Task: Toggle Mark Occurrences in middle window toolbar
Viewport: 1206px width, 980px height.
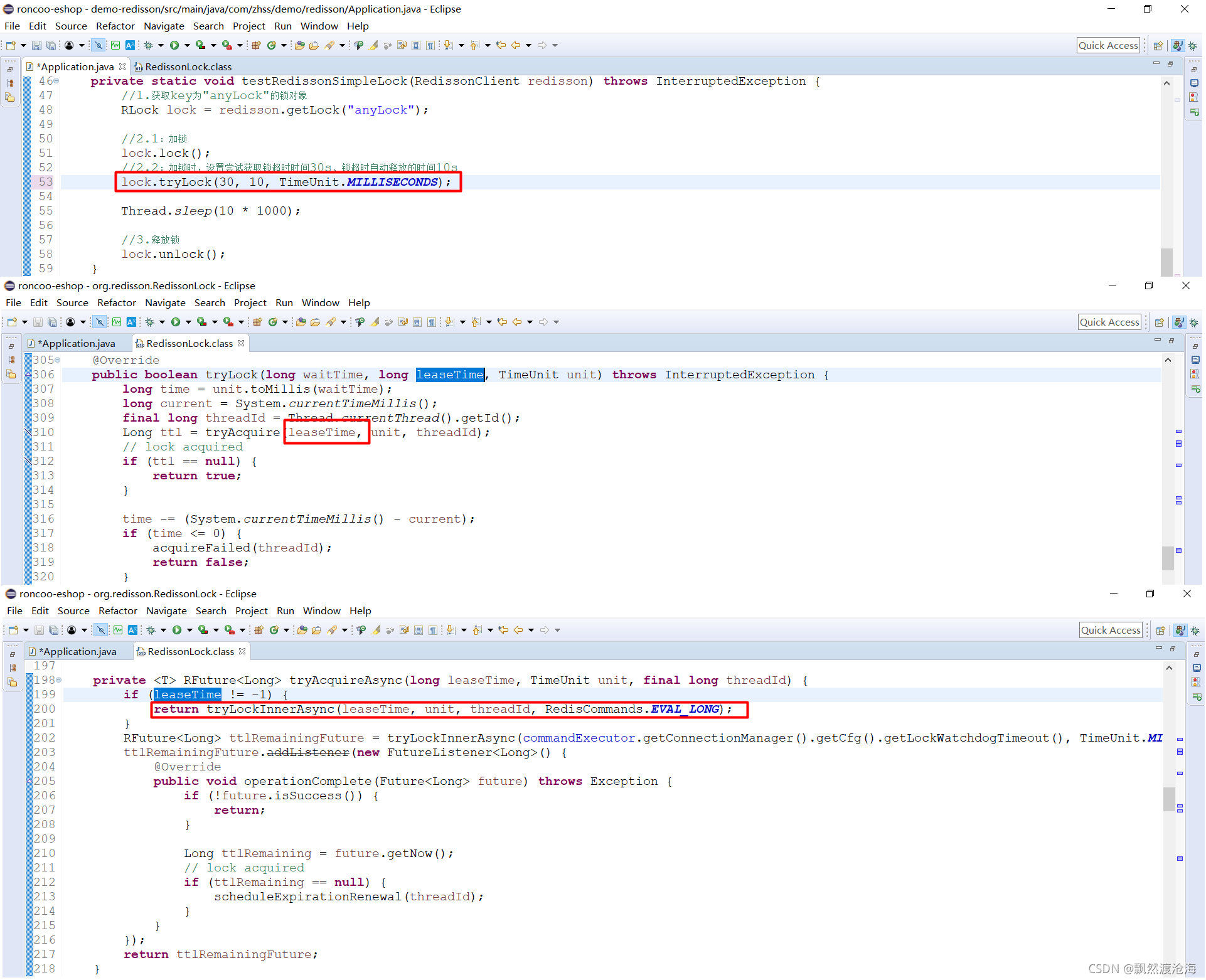Action: [x=375, y=322]
